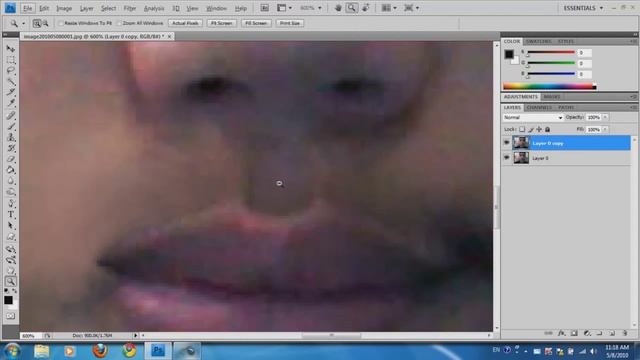The width and height of the screenshot is (640, 360).
Task: Toggle Lock transparent pixels
Action: pos(522,129)
